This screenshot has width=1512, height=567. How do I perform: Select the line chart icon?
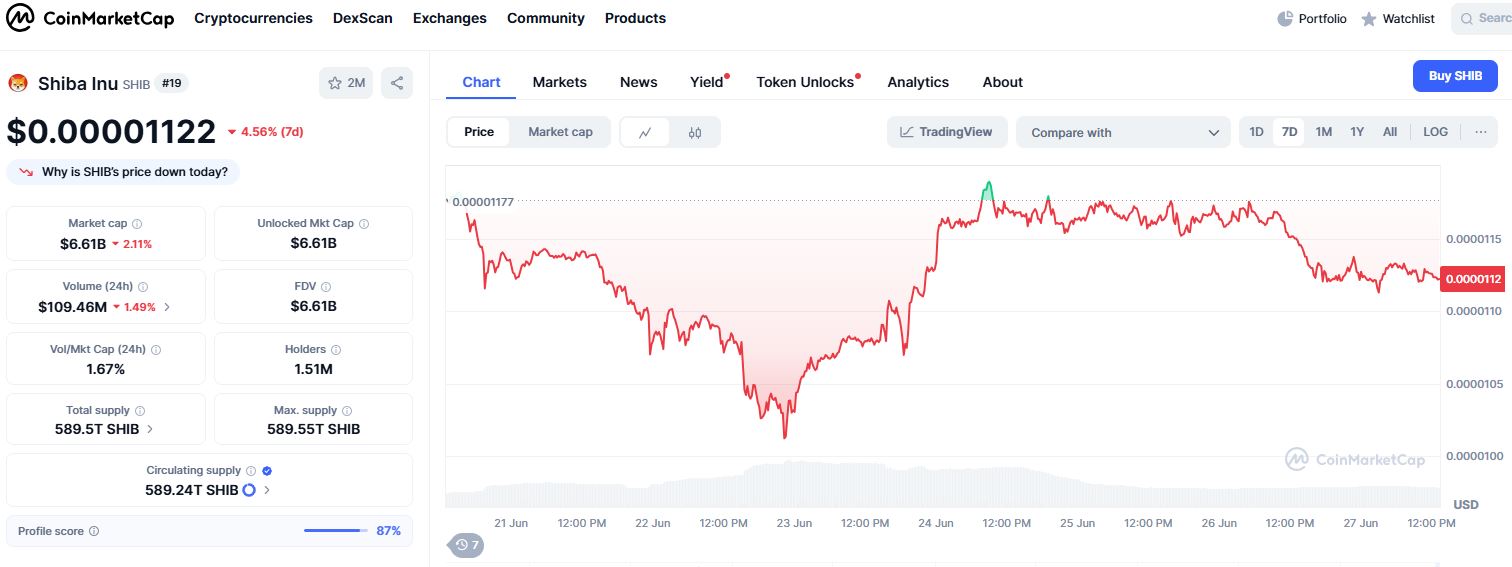coord(646,132)
